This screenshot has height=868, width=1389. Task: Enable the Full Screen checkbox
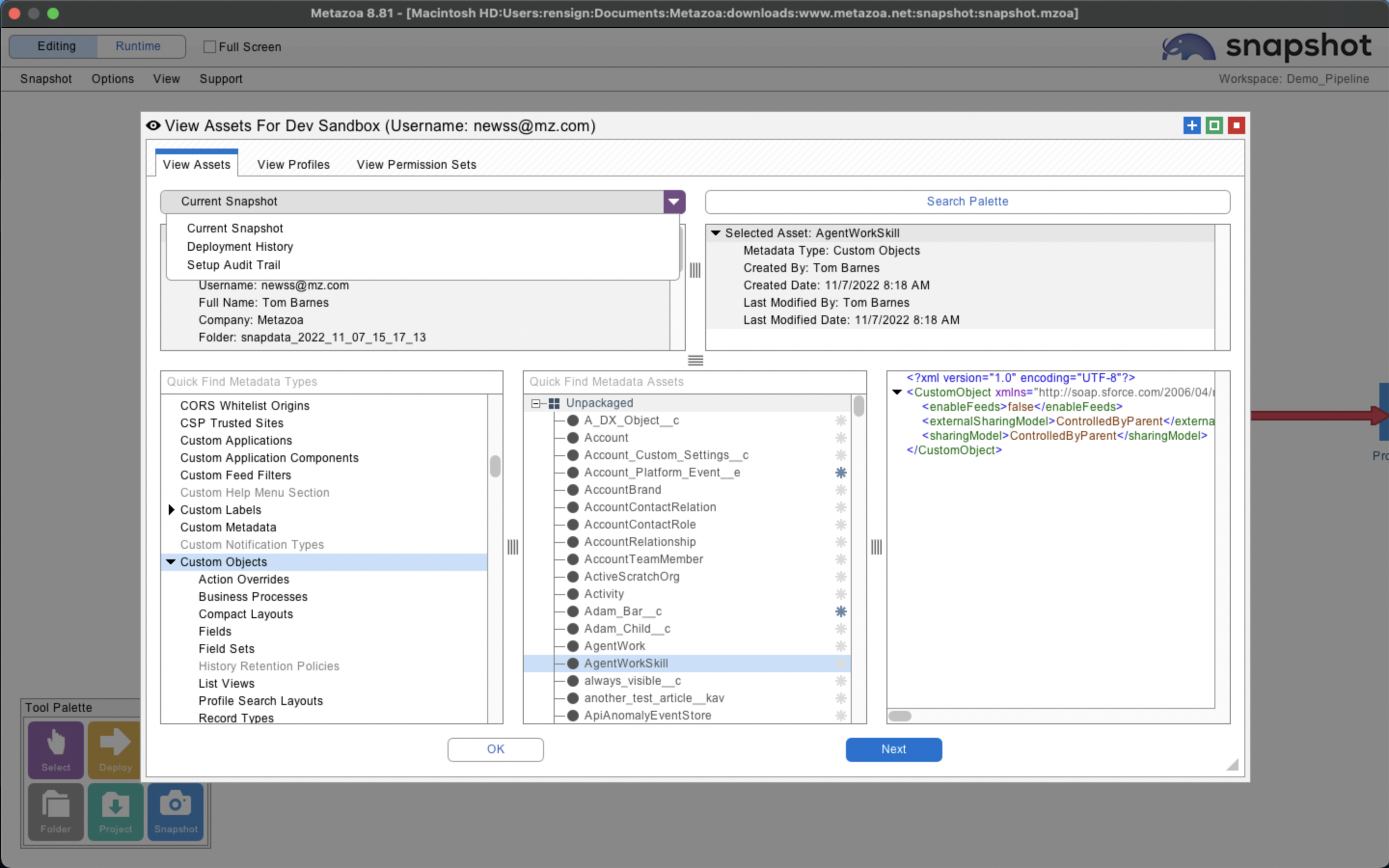[209, 46]
